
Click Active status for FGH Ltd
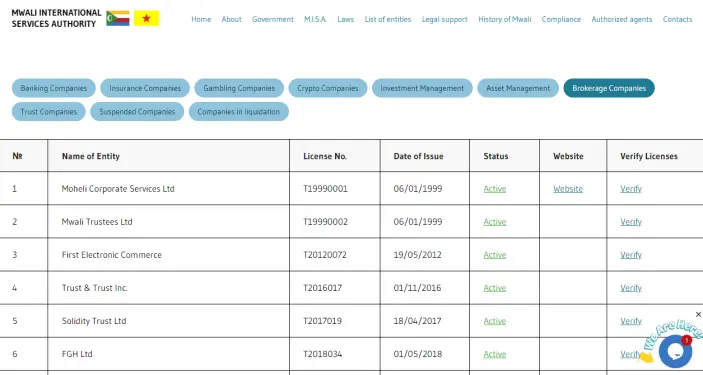pyautogui.click(x=495, y=354)
